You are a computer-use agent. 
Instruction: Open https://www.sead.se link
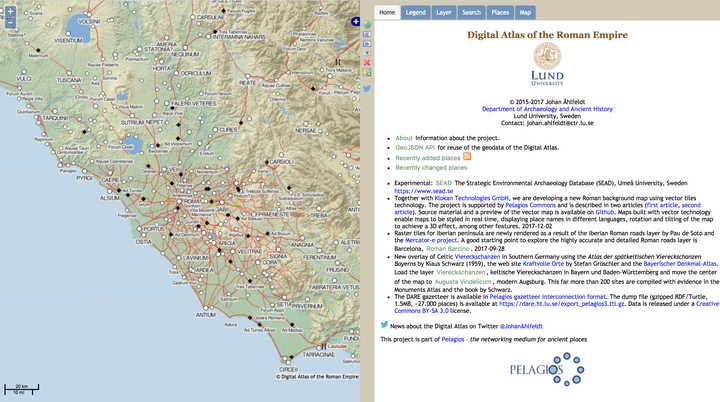[424, 191]
